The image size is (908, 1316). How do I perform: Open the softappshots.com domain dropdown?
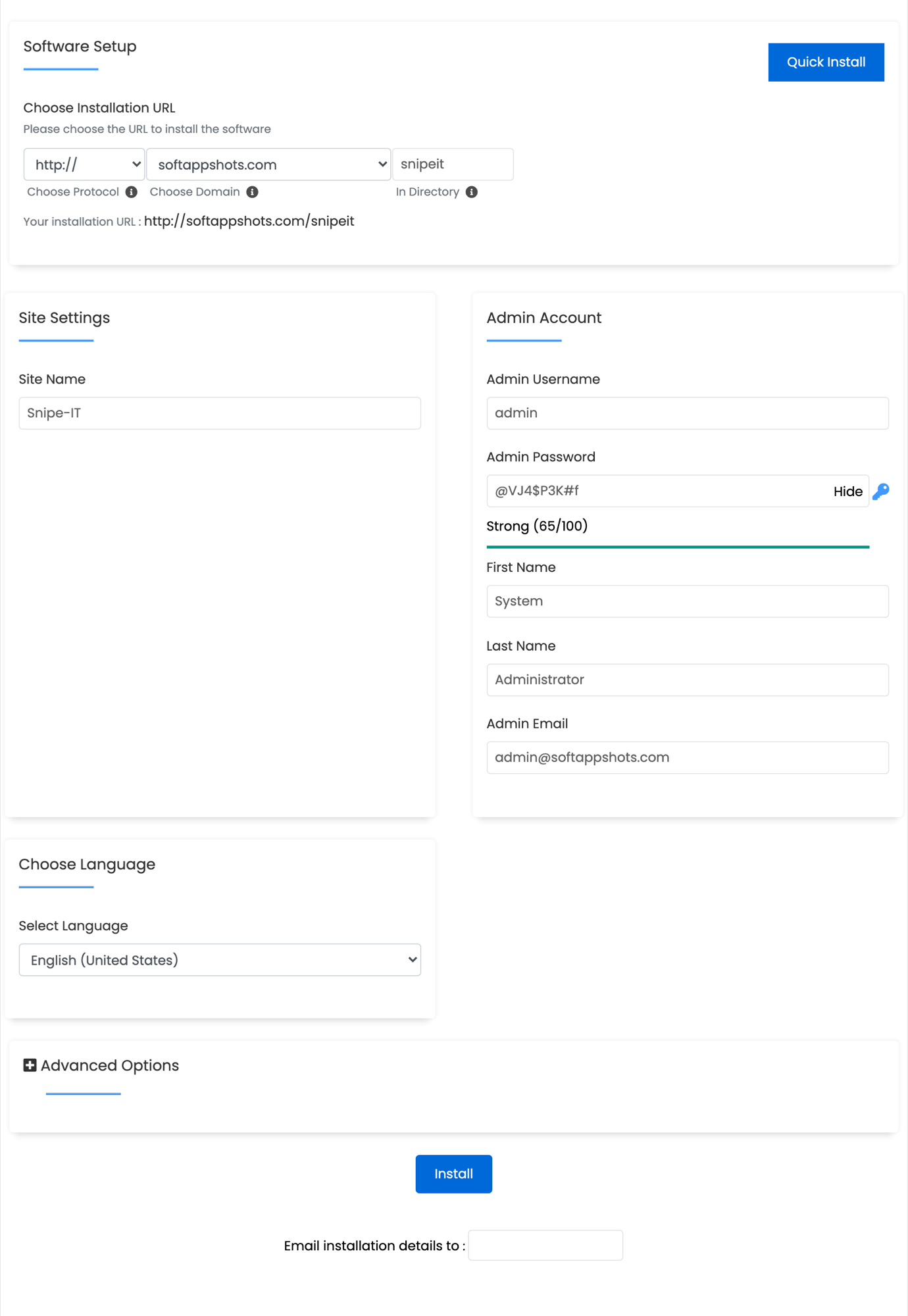point(268,164)
